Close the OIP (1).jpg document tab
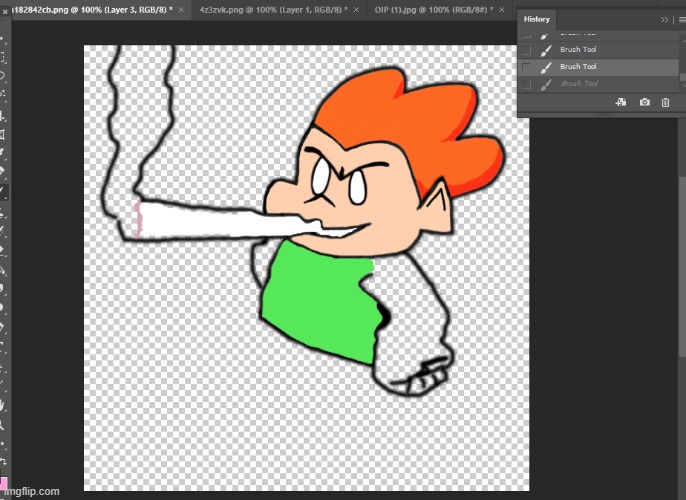686x500 pixels. pyautogui.click(x=502, y=10)
